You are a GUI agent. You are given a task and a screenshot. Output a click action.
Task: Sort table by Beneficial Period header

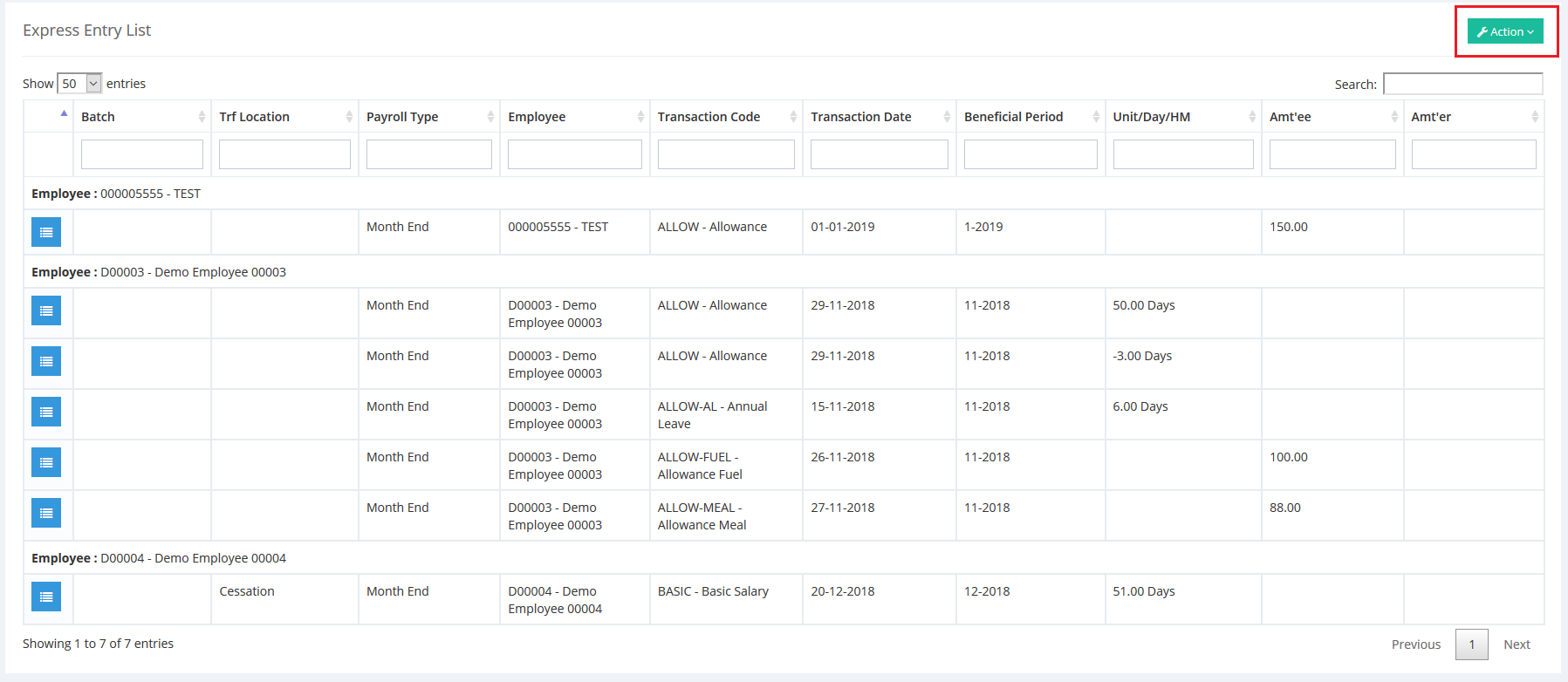[x=1030, y=117]
